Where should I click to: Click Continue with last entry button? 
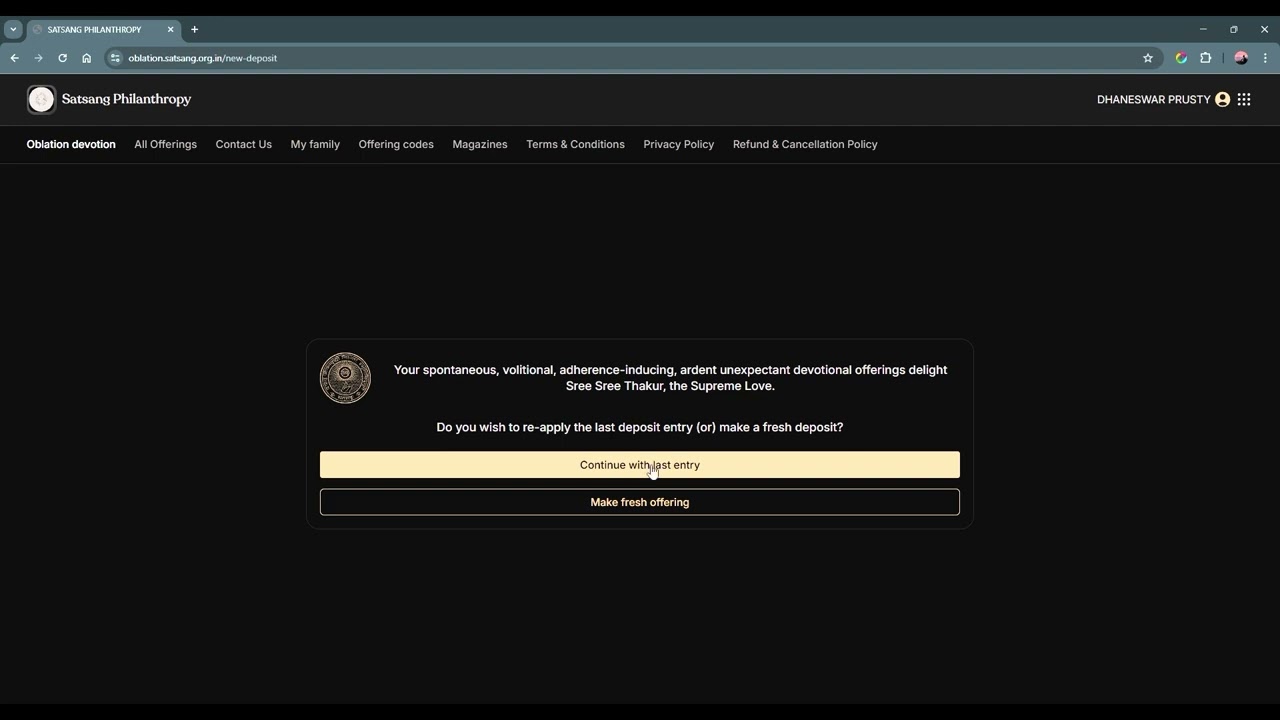640,465
